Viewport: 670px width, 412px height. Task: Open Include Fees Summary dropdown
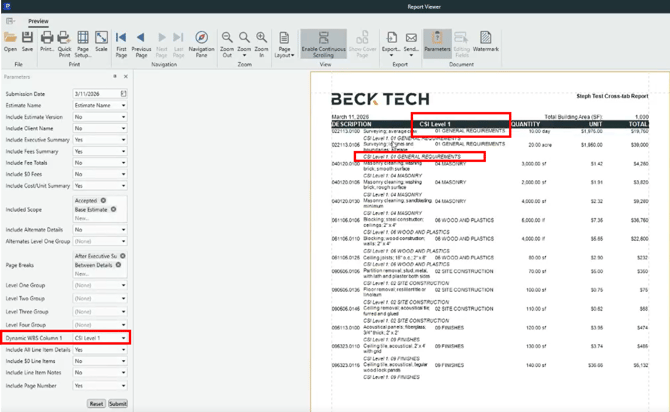click(123, 151)
